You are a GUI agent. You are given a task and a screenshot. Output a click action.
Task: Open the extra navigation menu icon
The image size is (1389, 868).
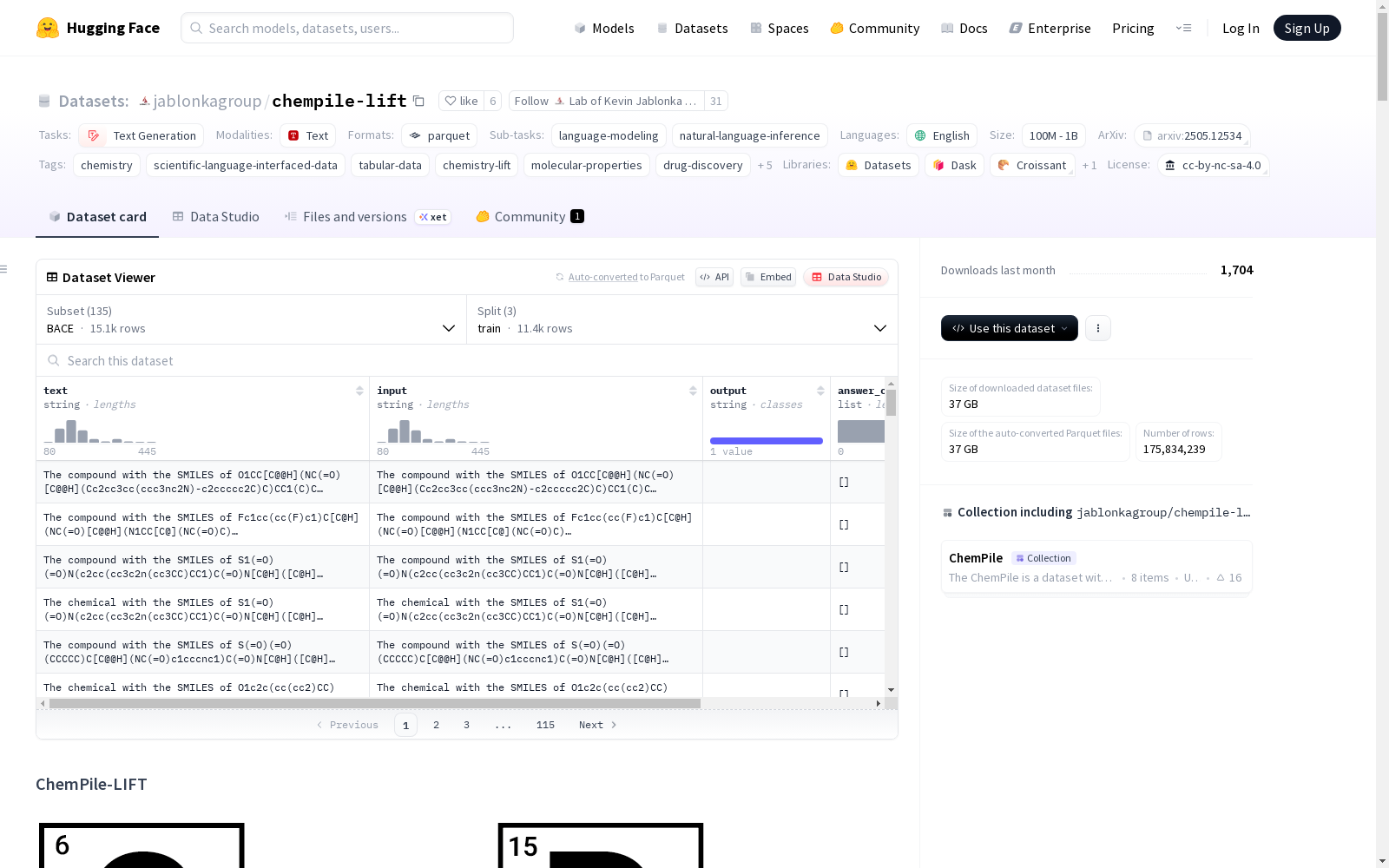click(1183, 28)
